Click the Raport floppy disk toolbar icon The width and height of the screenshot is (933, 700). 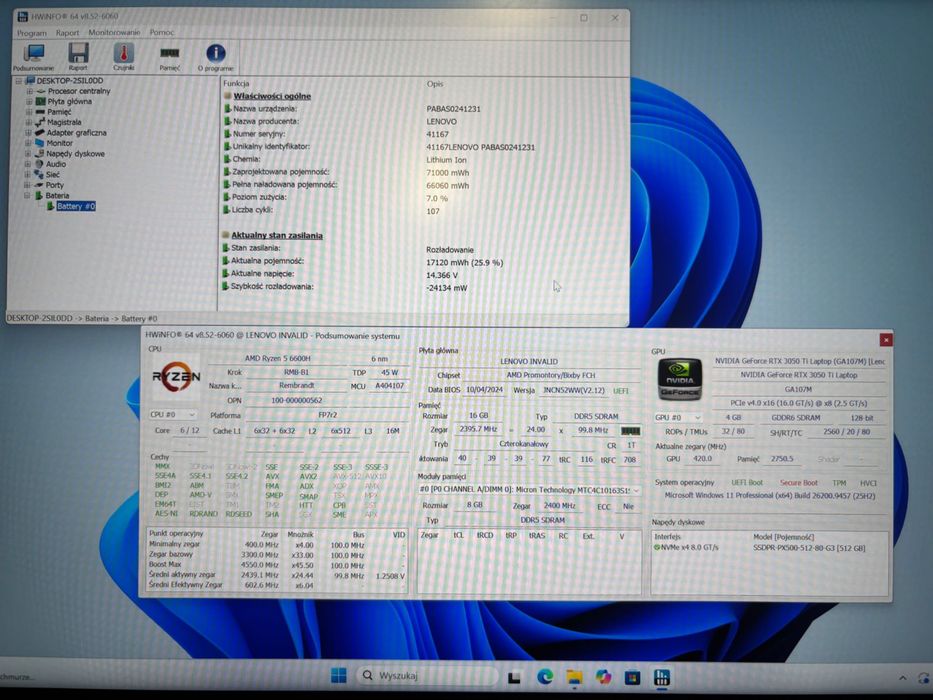click(78, 57)
